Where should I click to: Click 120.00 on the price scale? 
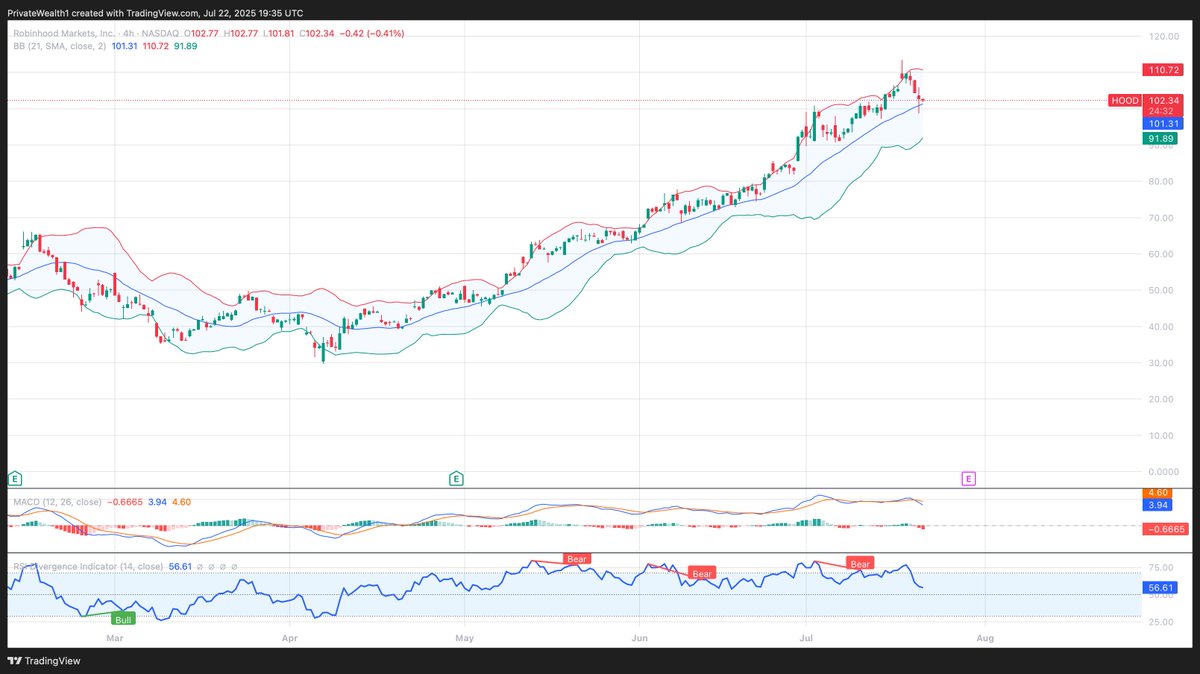tap(1164, 36)
